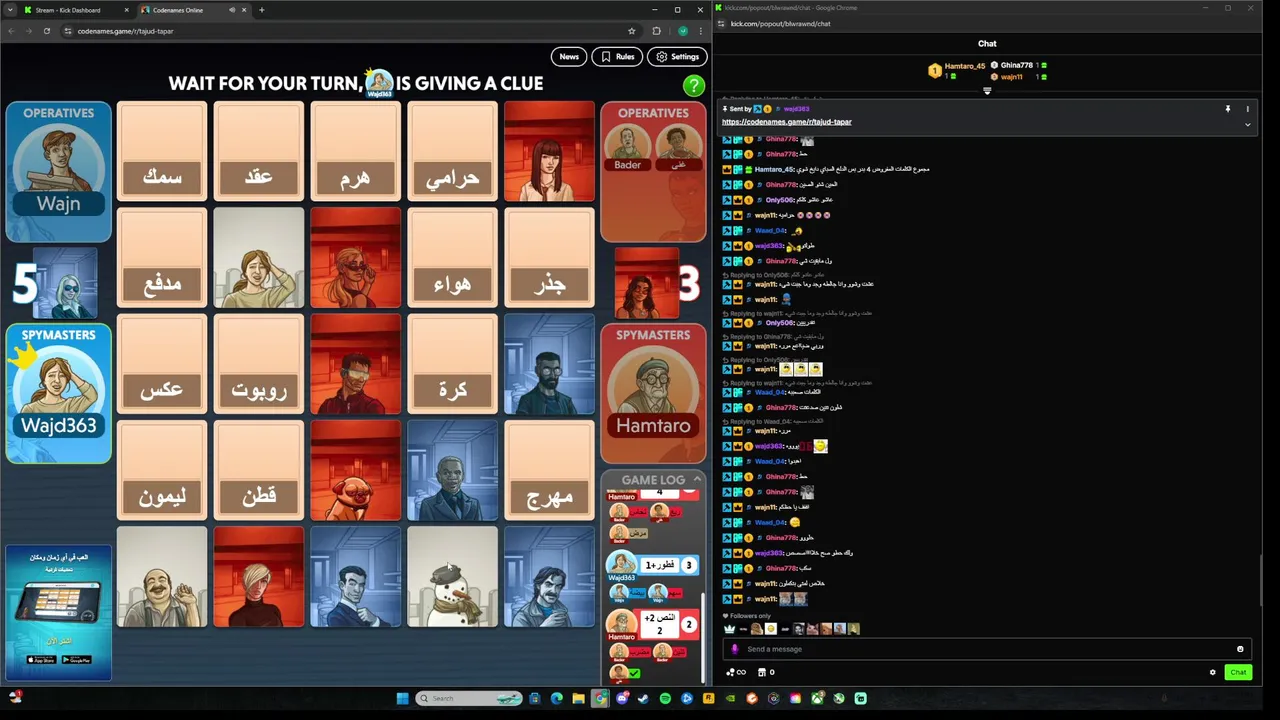Click the pug dog revealed red card
Screen dimensions: 1280x720
click(355, 470)
